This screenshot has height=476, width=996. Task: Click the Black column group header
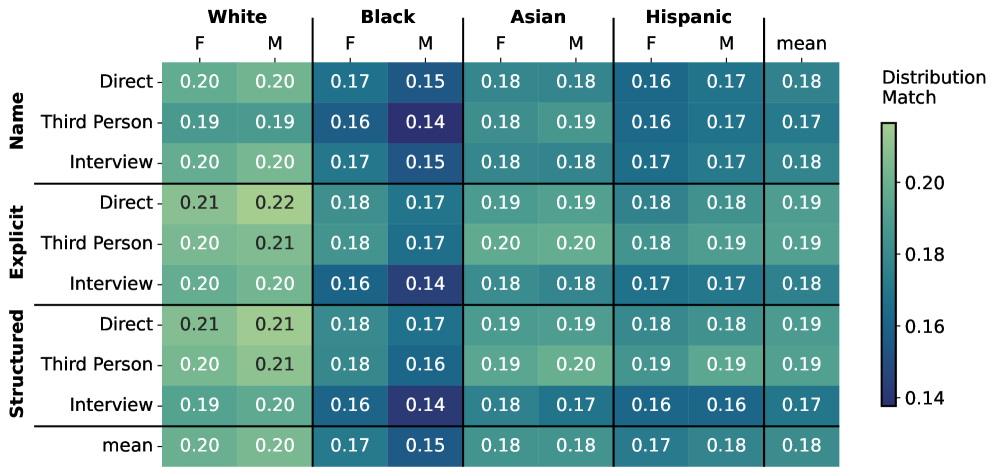click(x=387, y=17)
